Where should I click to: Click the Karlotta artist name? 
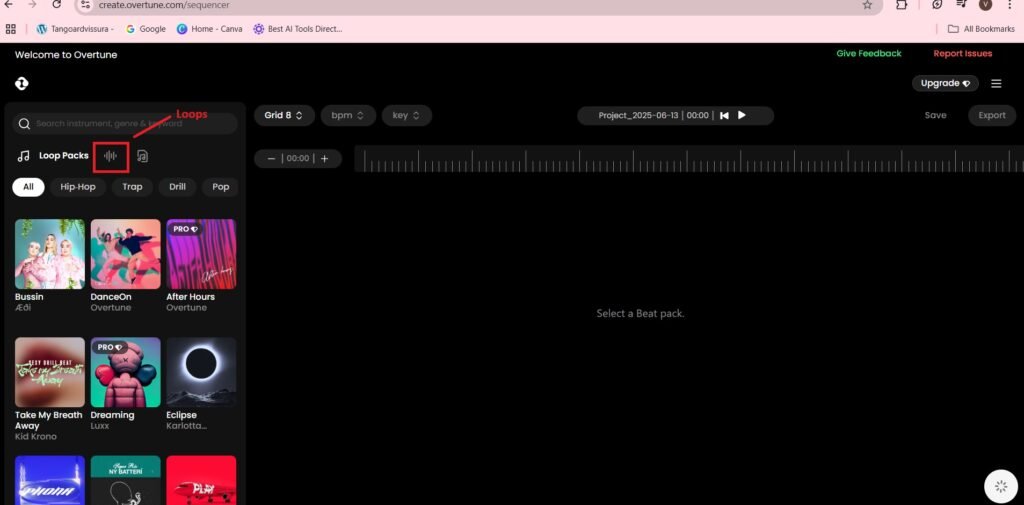point(186,426)
